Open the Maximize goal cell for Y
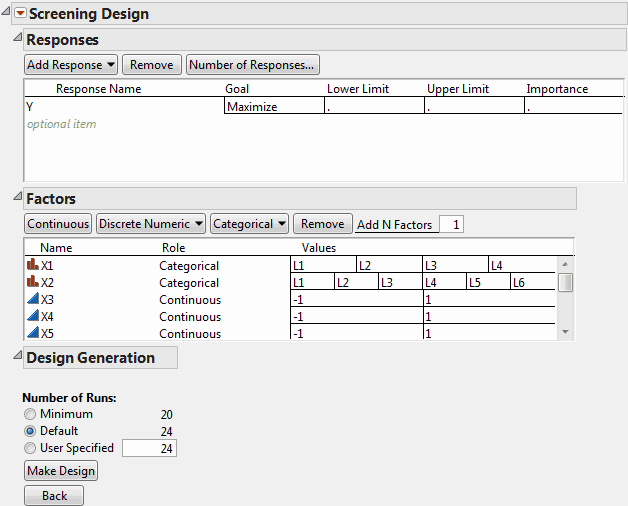 point(274,106)
